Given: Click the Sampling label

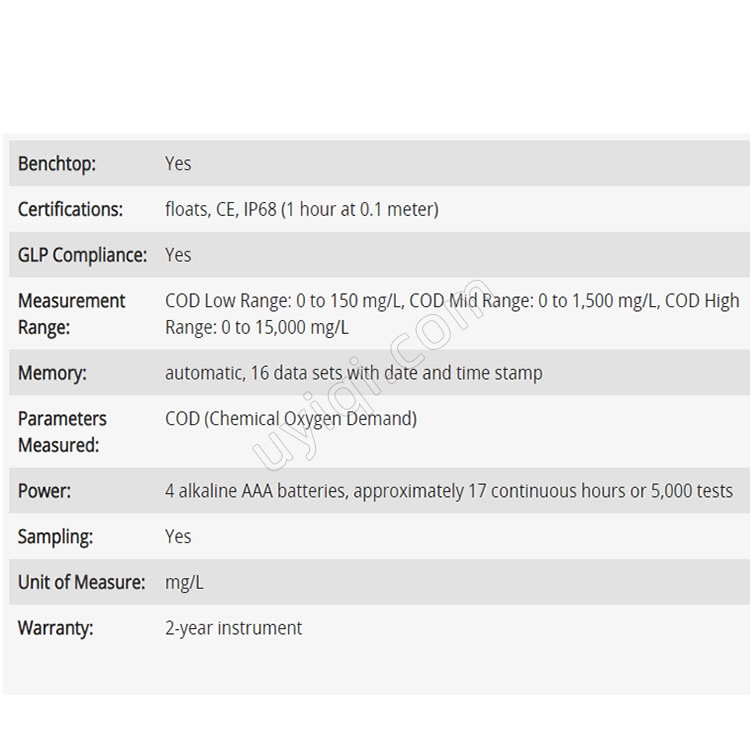Looking at the screenshot, I should 55,537.
